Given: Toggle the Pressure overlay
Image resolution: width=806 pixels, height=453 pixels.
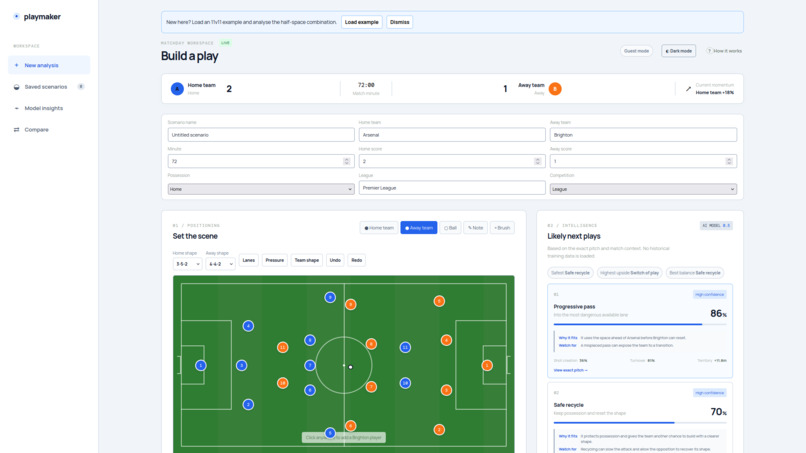Looking at the screenshot, I should (x=274, y=260).
